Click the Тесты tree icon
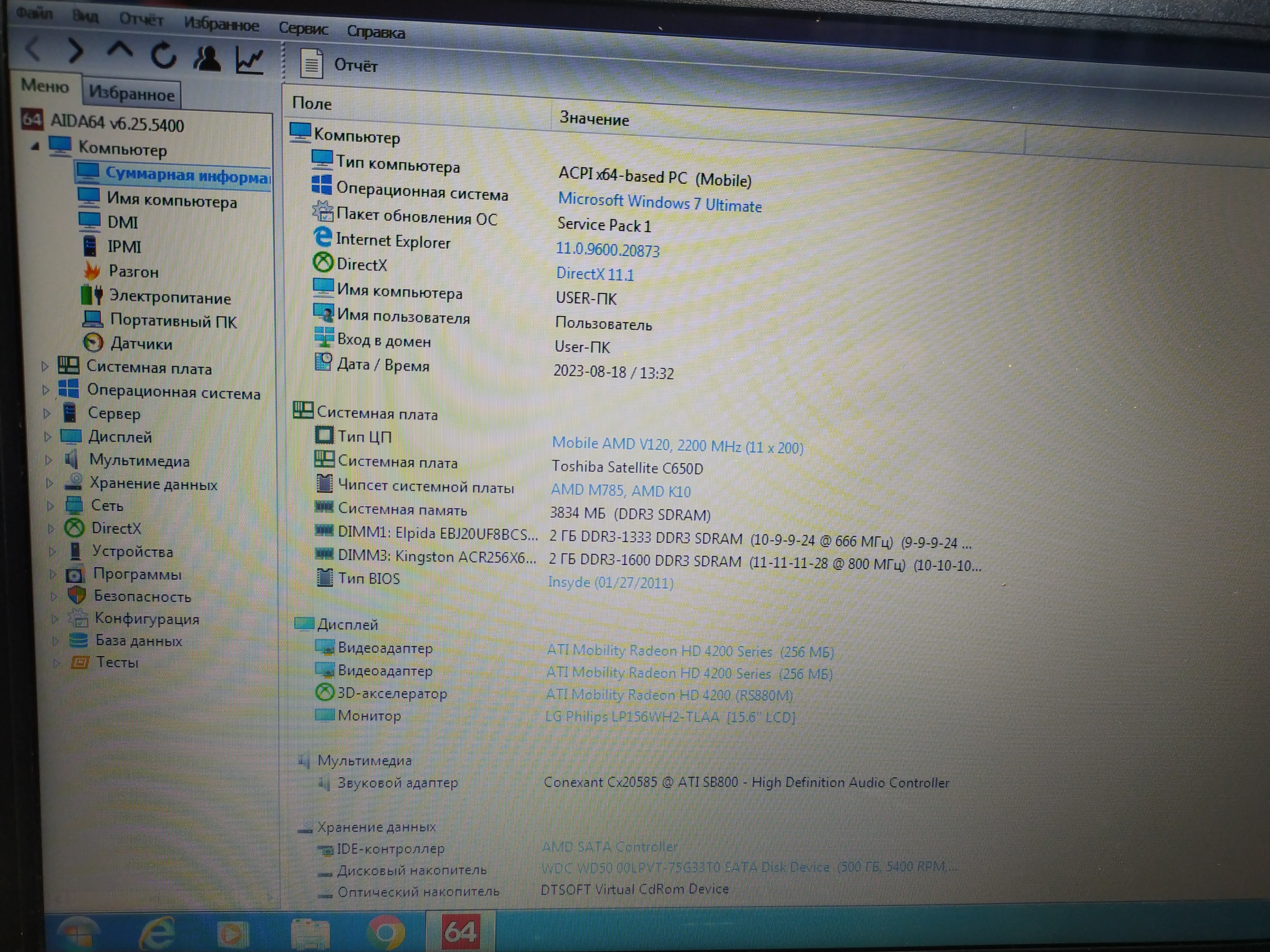 79,662
